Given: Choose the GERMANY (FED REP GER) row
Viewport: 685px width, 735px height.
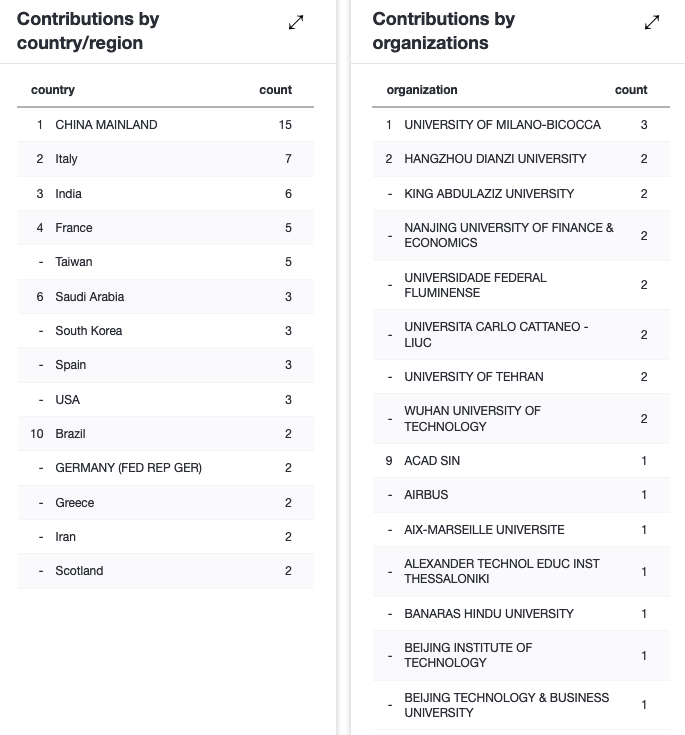Looking at the screenshot, I should pos(166,468).
